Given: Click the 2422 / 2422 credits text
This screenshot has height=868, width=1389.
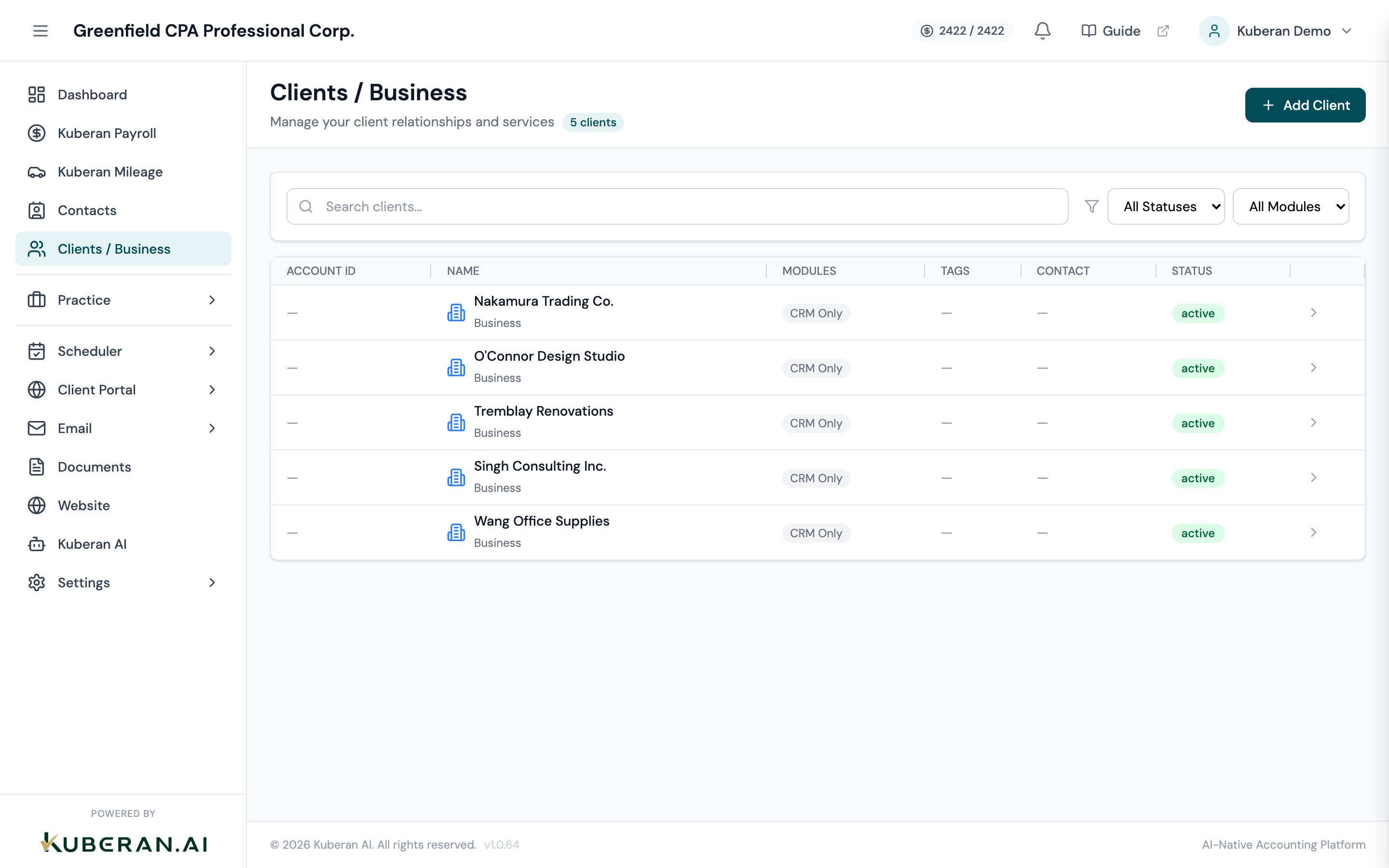Looking at the screenshot, I should pyautogui.click(x=971, y=31).
